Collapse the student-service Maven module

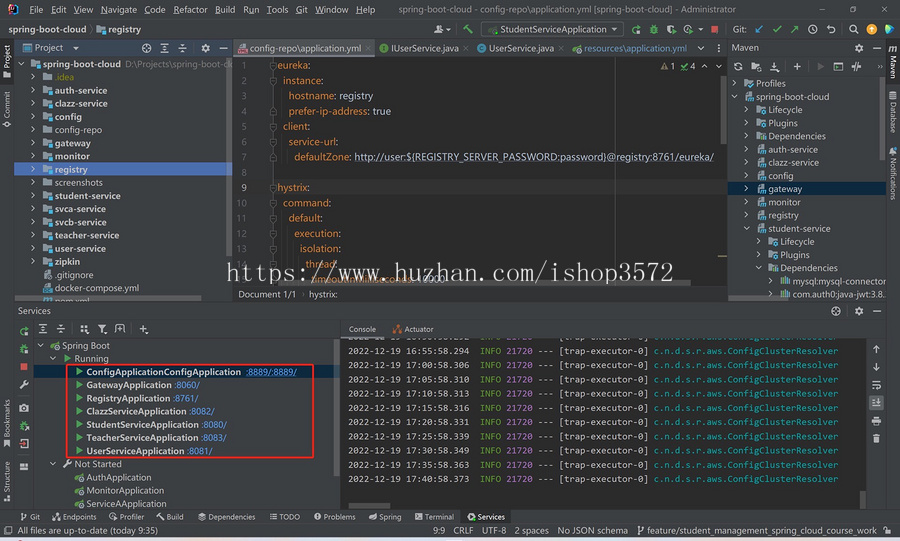[746, 228]
